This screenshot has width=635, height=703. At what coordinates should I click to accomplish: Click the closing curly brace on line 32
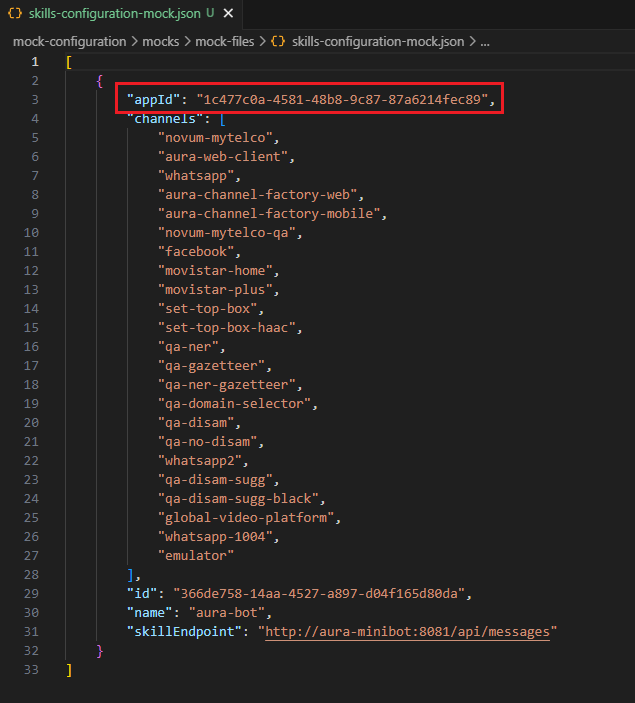[x=100, y=651]
